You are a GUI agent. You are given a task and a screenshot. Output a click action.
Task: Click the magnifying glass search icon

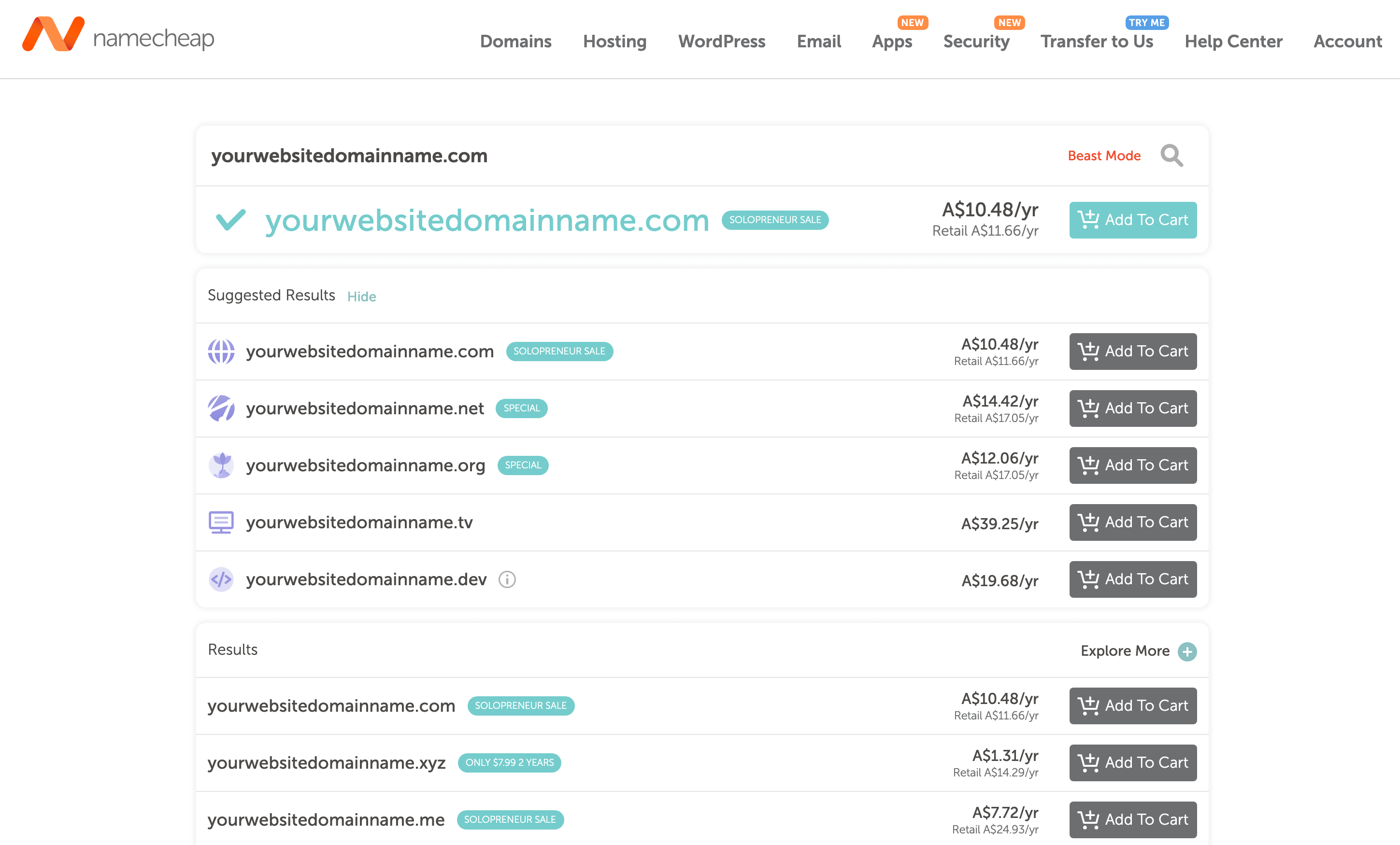point(1171,155)
